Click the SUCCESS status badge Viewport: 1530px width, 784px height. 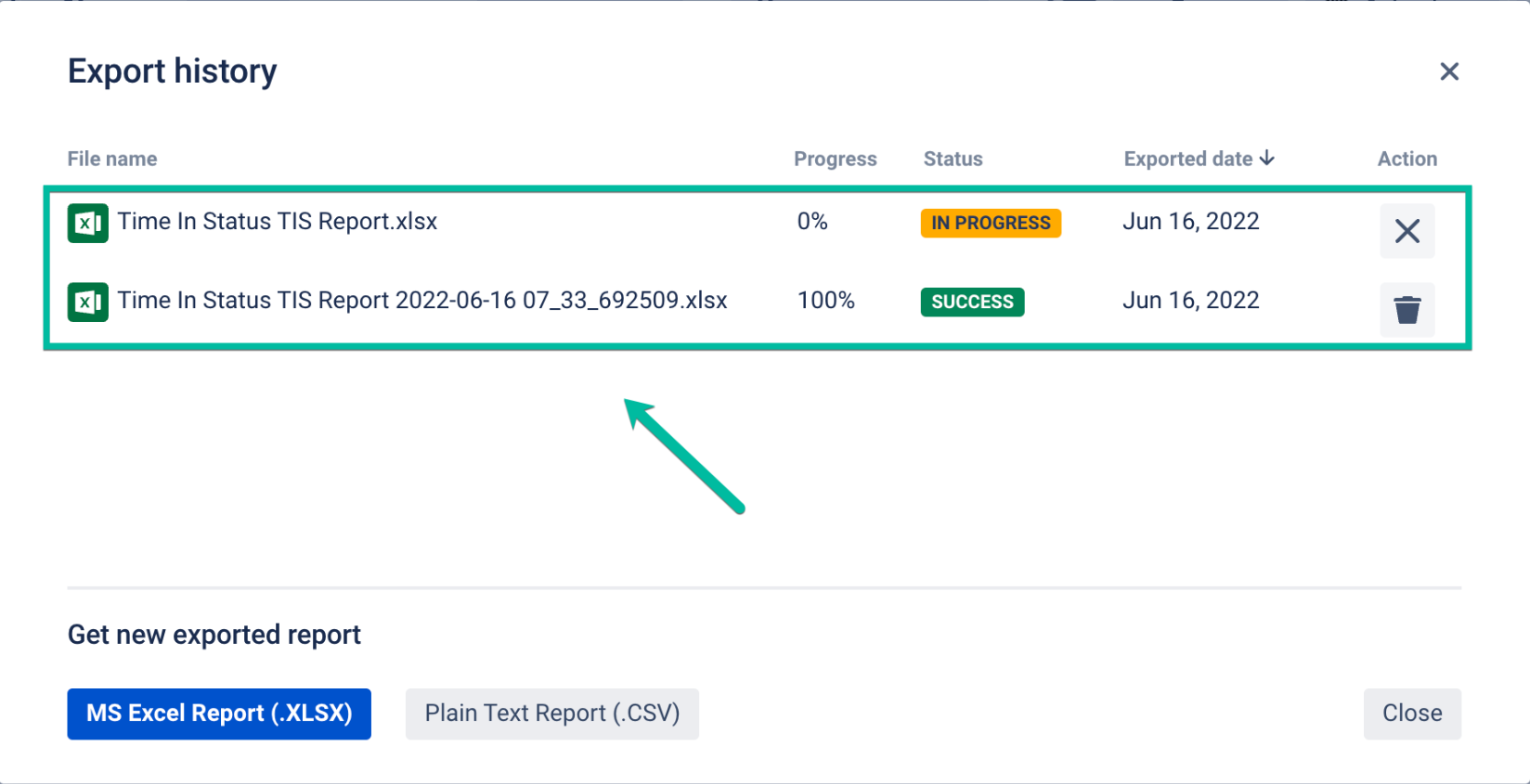click(972, 302)
